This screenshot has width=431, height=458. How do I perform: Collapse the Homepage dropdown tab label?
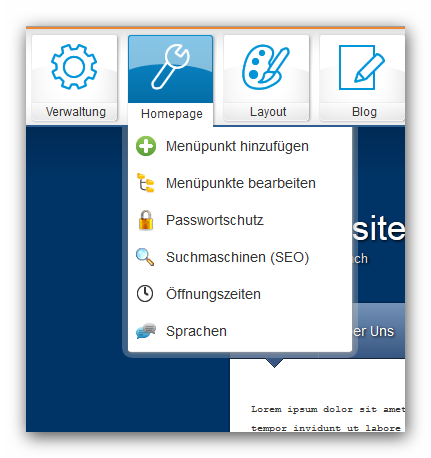pos(172,114)
